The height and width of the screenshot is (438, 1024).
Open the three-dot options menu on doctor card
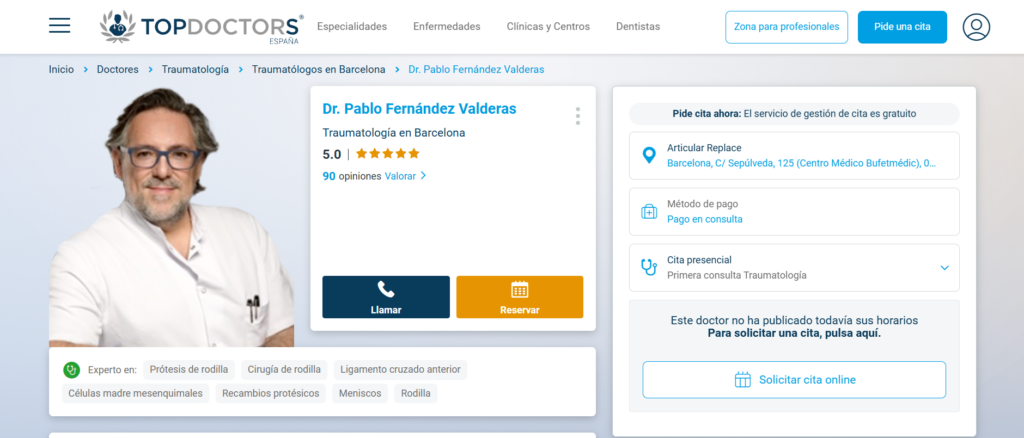577,116
